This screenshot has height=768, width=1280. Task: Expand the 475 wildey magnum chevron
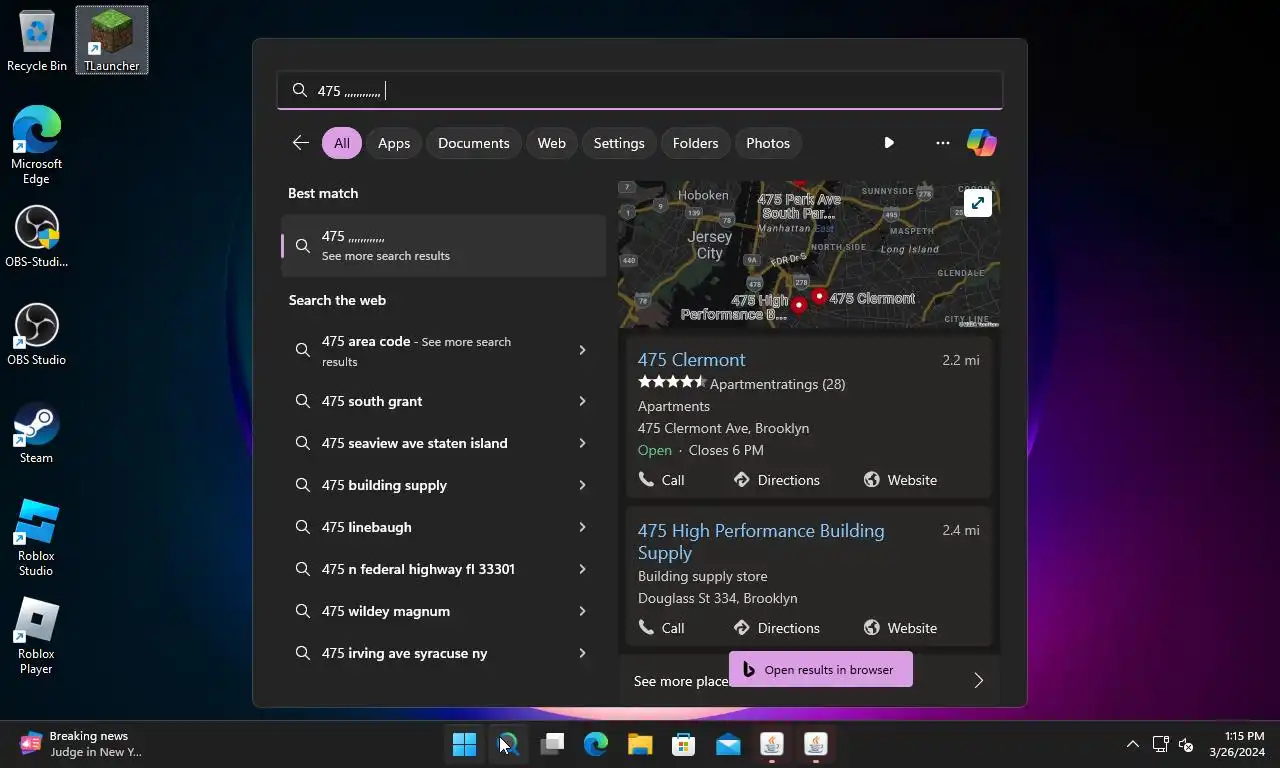pos(582,611)
